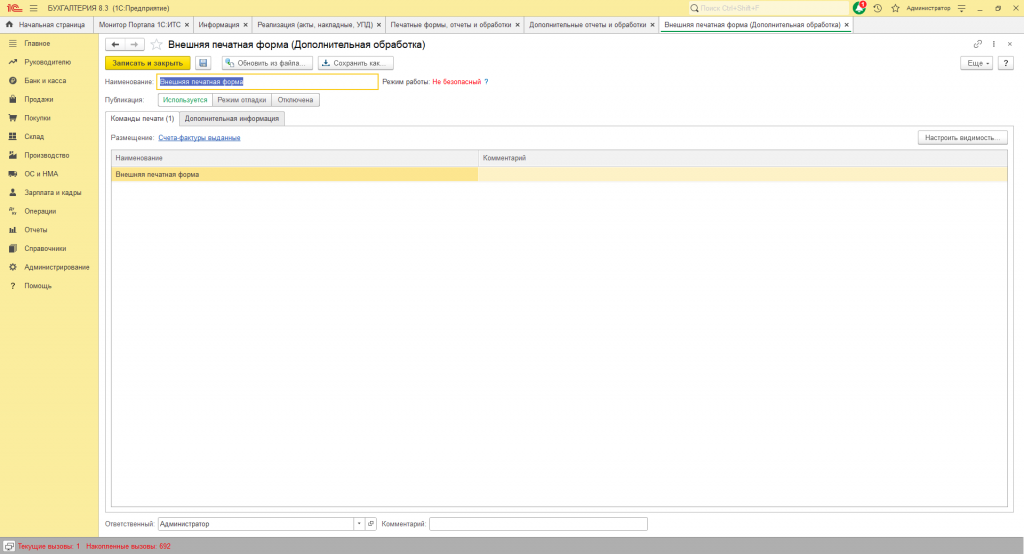Image resolution: width=1024 pixels, height=554 pixels.
Task: Expand the Еще dropdown menu
Action: pyautogui.click(x=976, y=63)
